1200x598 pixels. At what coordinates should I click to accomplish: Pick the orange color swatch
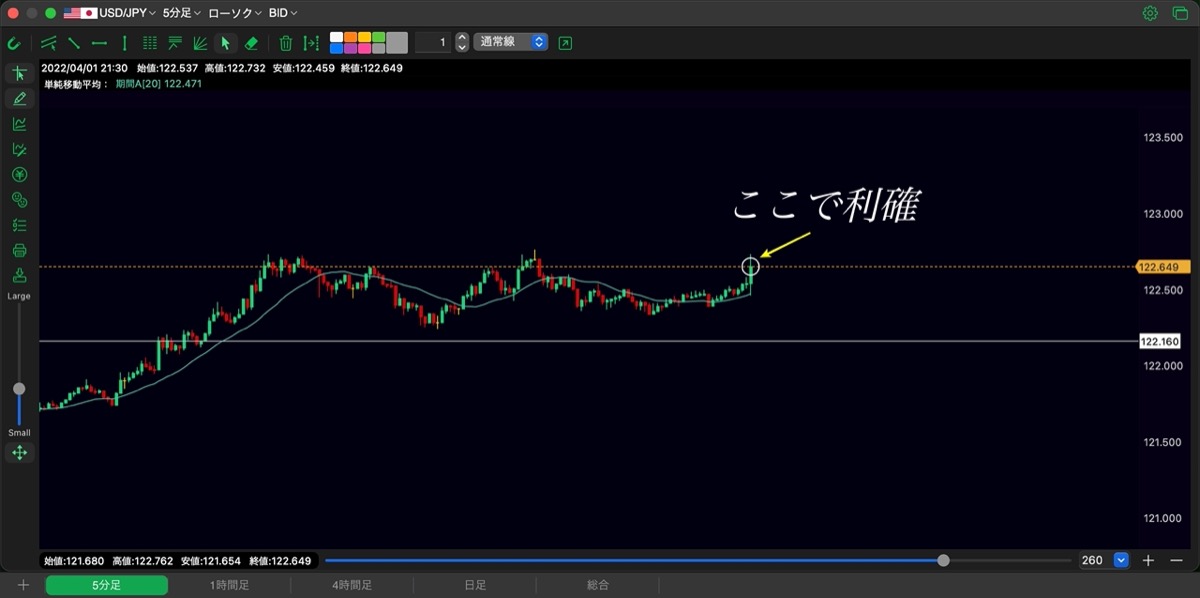tap(351, 37)
